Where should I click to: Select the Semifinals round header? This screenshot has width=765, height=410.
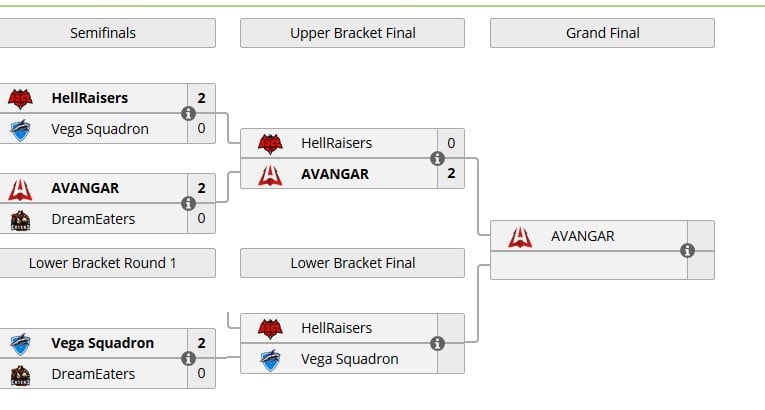pos(103,33)
